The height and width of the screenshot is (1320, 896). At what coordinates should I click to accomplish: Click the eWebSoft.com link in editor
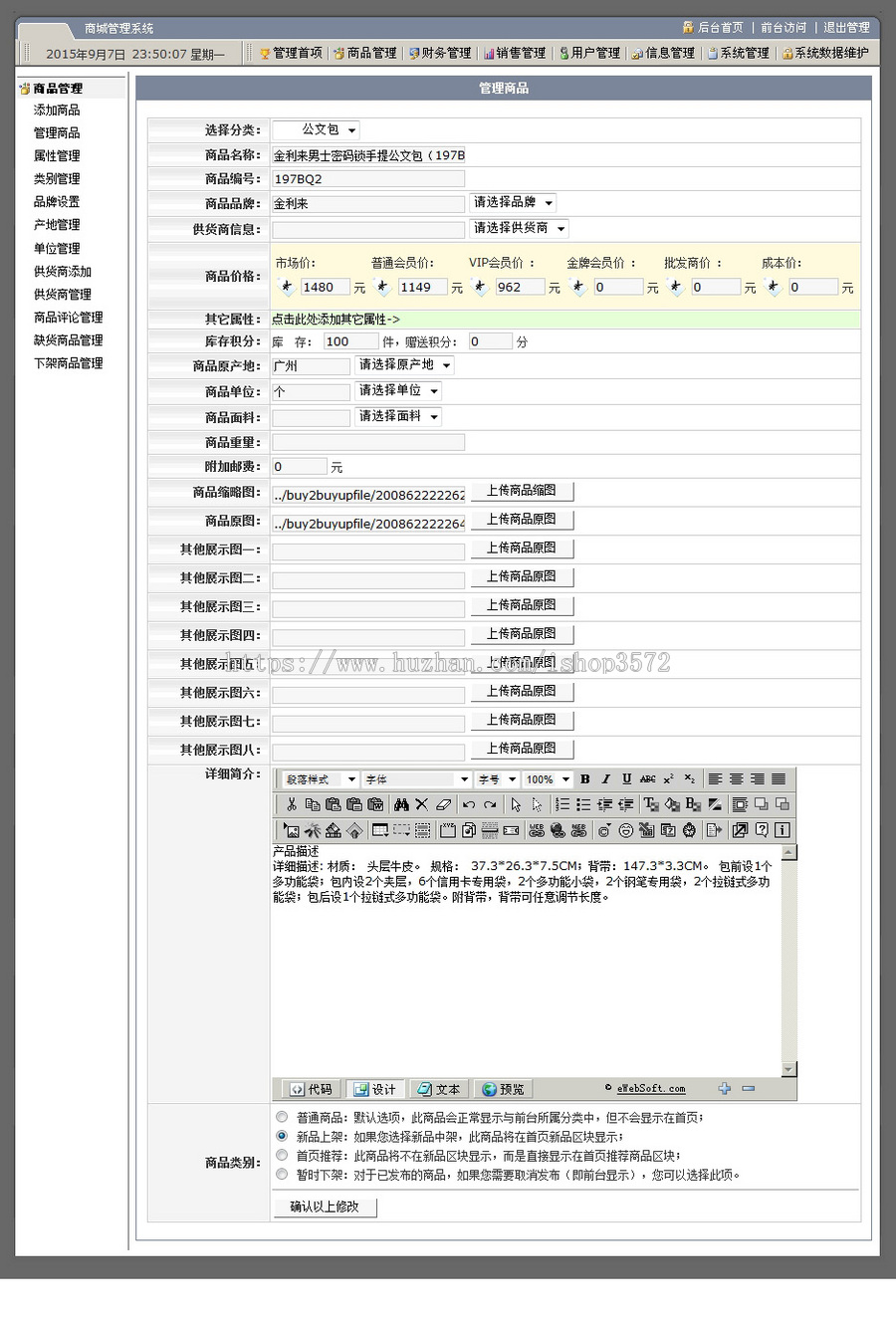point(651,1089)
